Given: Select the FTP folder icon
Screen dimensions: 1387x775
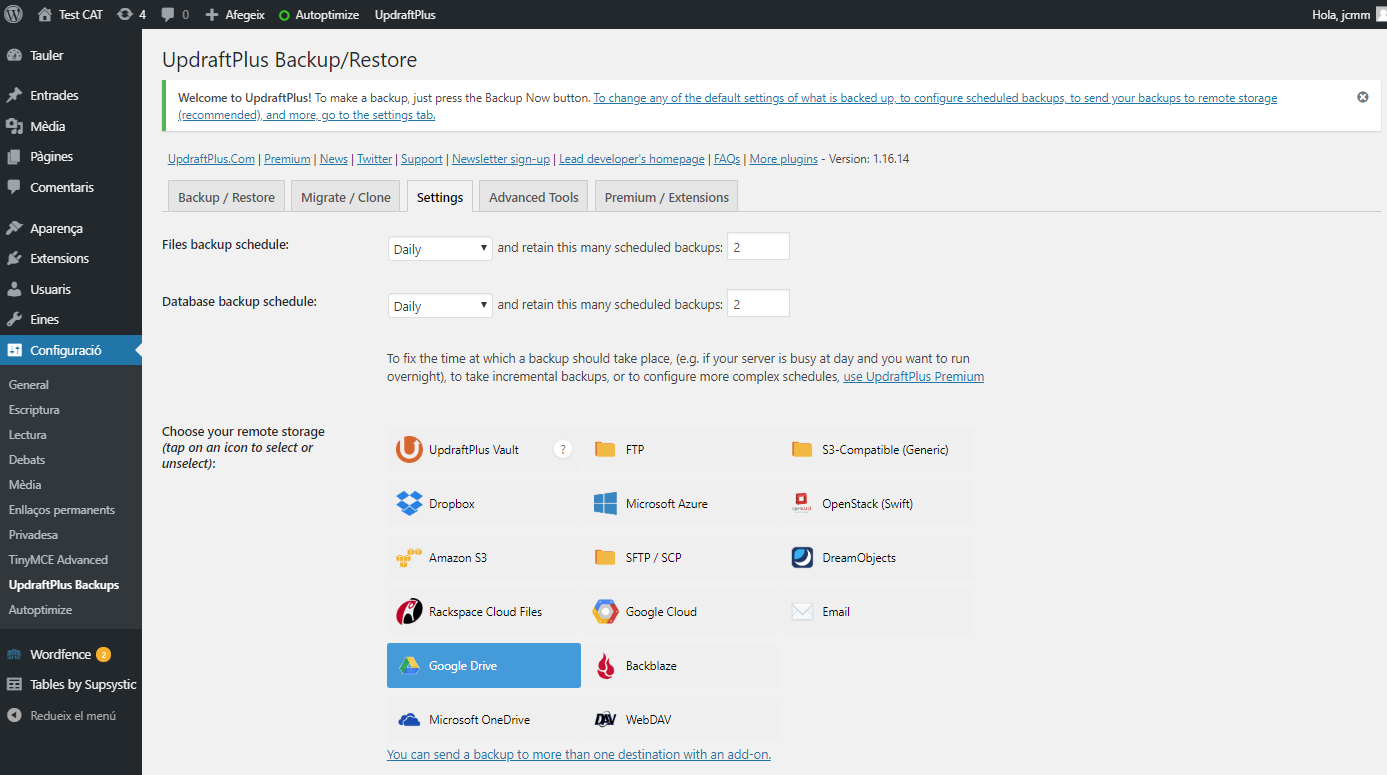Looking at the screenshot, I should (605, 449).
